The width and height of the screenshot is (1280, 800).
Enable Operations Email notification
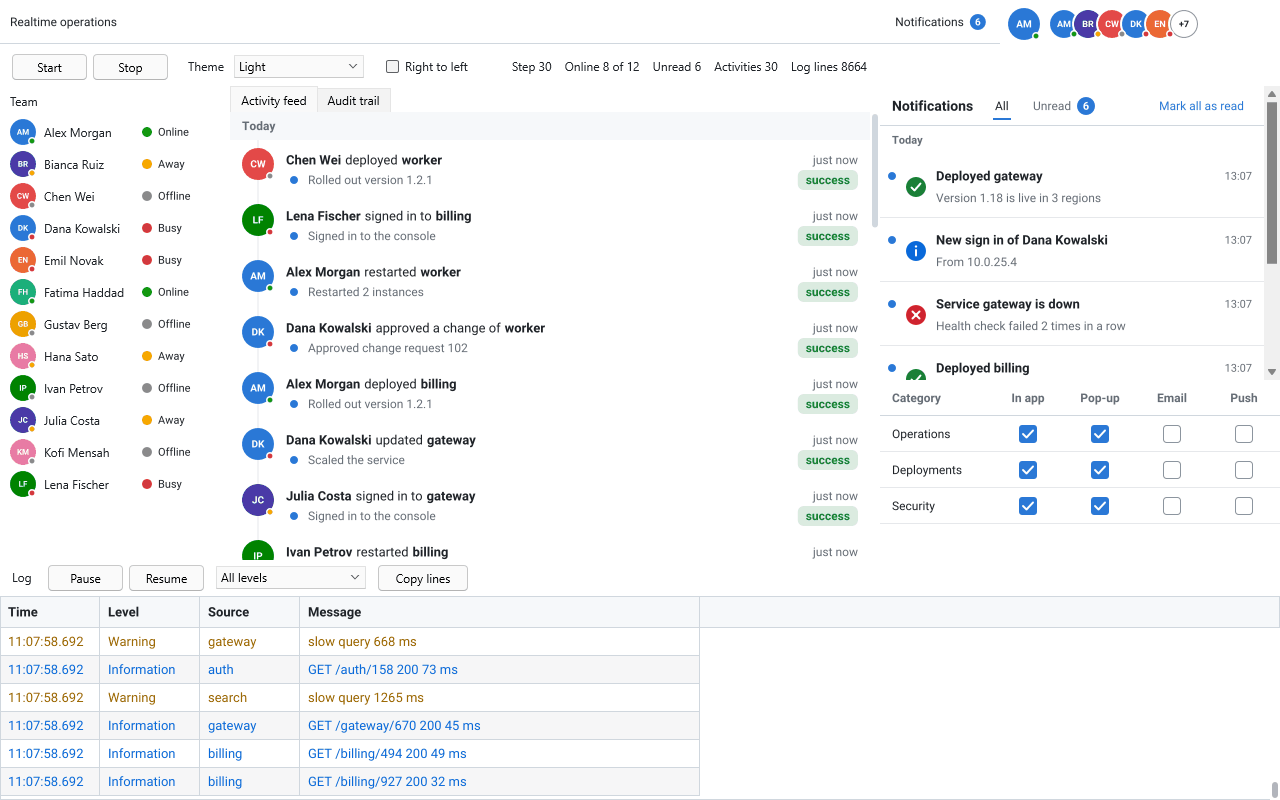(x=1172, y=434)
